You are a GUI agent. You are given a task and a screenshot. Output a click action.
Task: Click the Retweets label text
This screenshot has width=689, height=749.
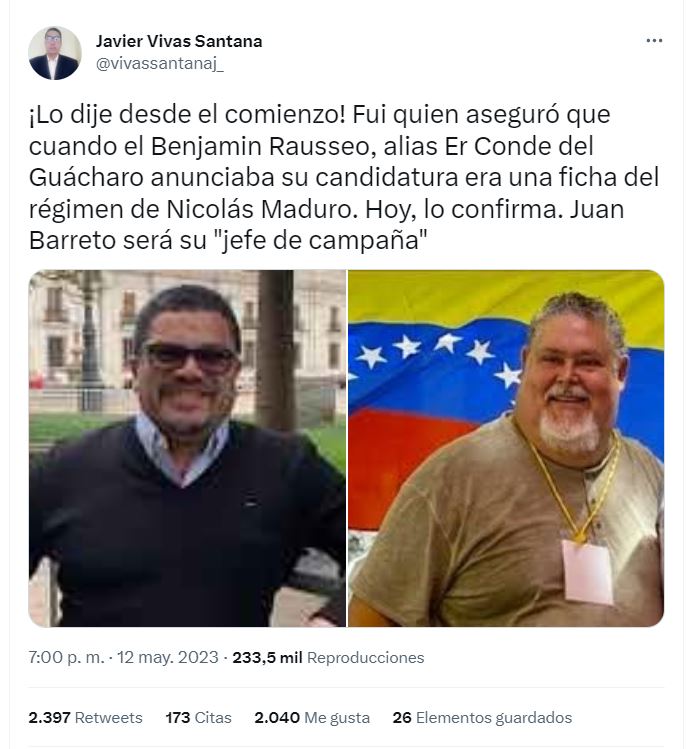pos(109,717)
